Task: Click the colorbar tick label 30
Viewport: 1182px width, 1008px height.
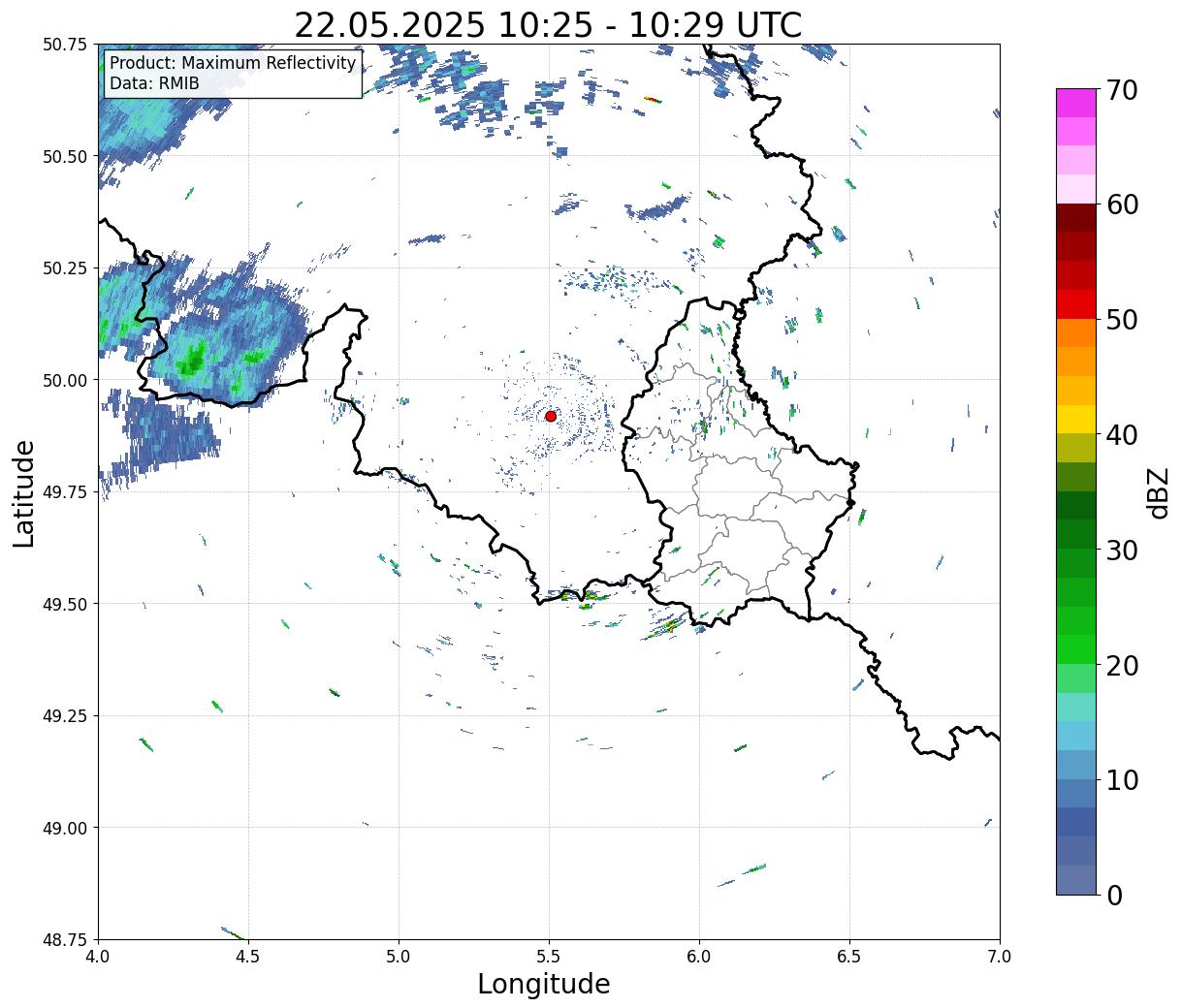Action: [x=1122, y=551]
